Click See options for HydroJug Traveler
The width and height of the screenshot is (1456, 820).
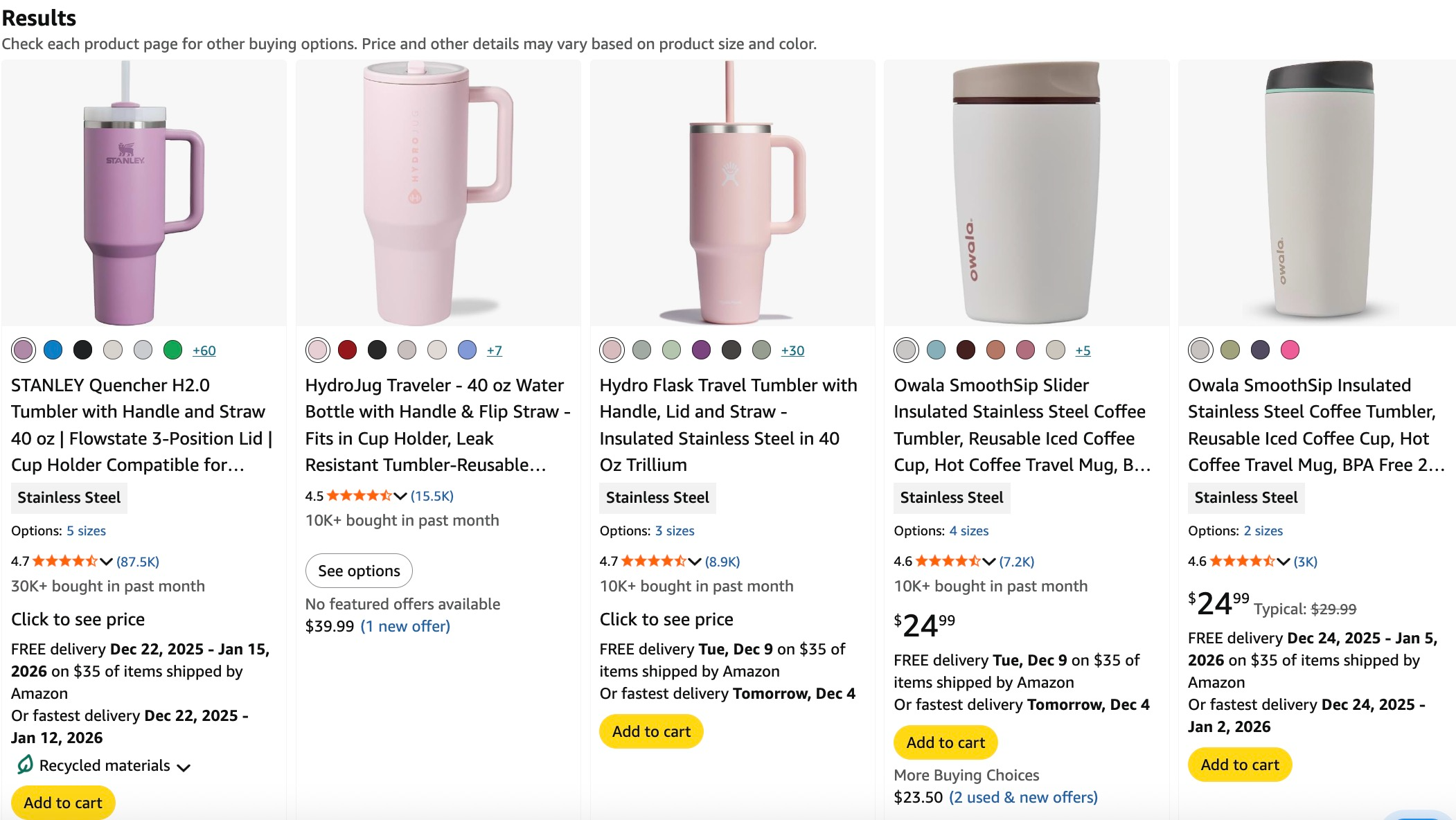pos(358,571)
